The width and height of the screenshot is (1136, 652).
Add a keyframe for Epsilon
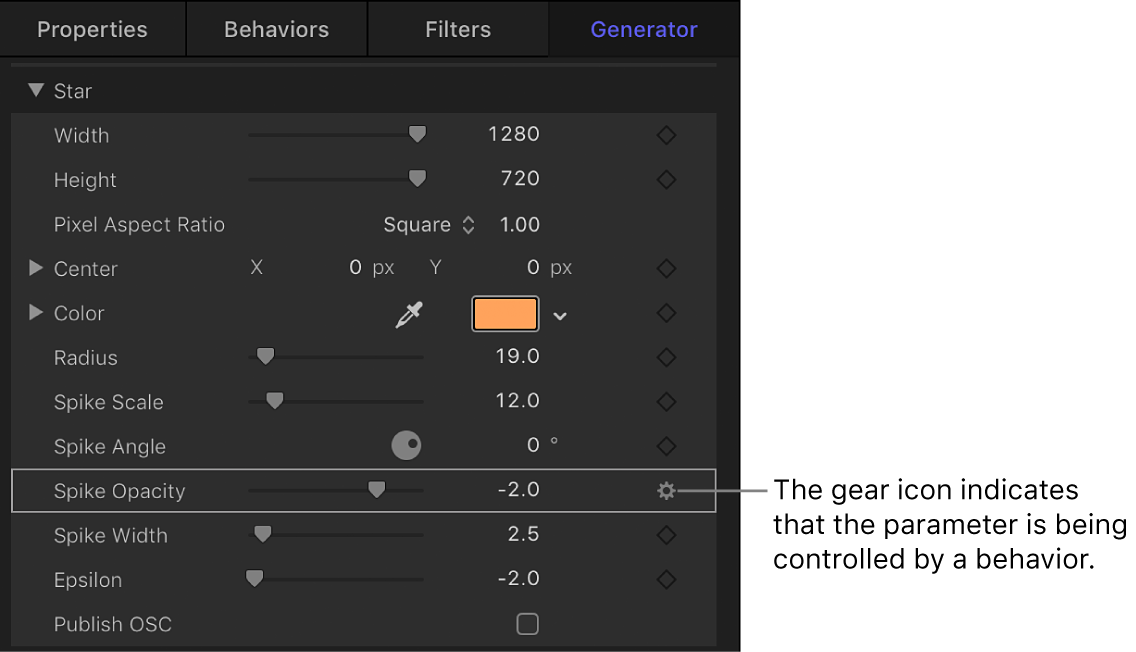(x=666, y=578)
